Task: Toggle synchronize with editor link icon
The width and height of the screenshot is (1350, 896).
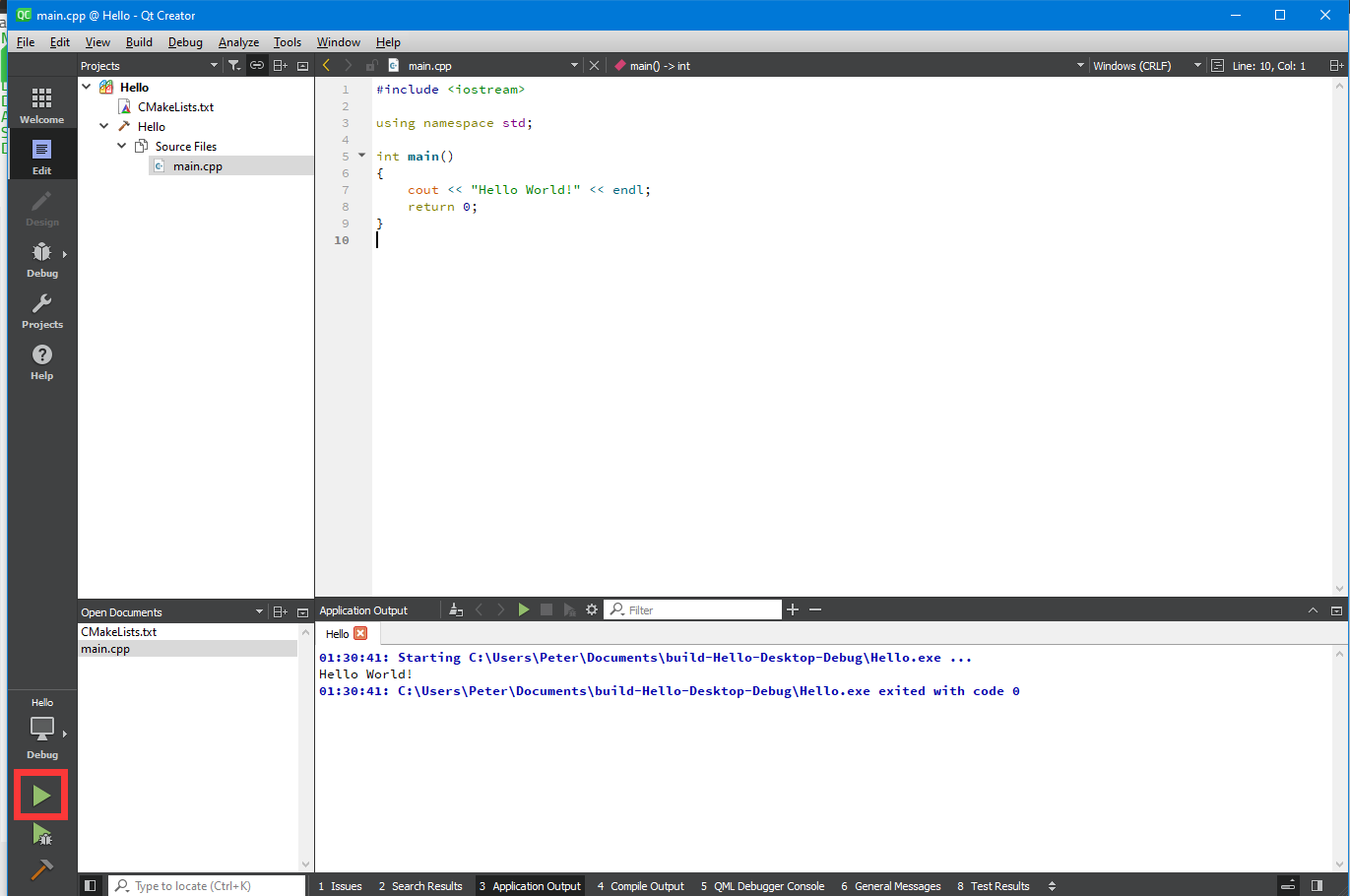Action: pos(257,66)
